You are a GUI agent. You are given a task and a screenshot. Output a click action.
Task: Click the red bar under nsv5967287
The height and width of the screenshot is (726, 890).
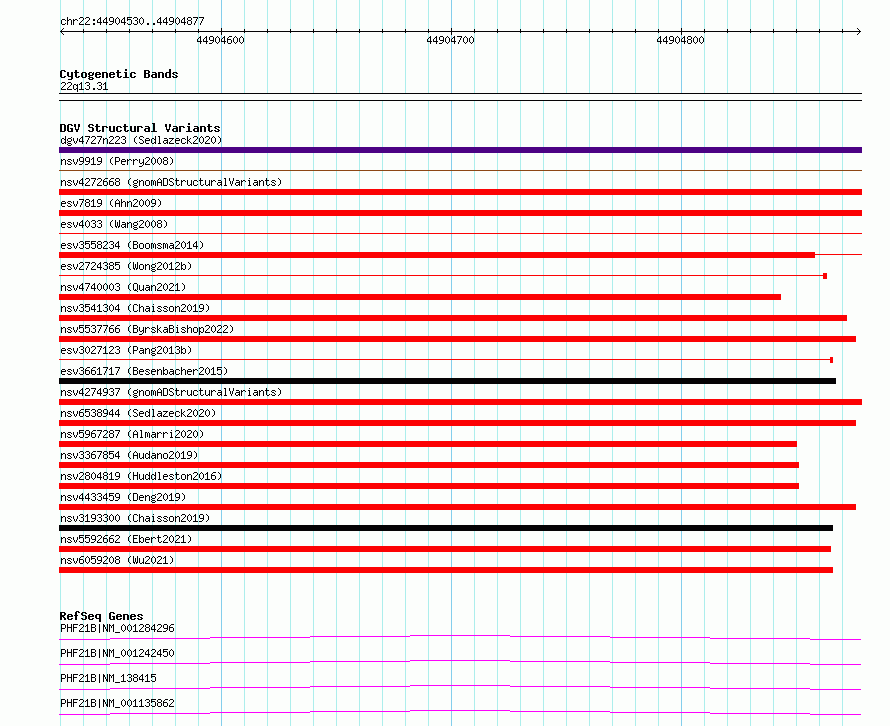pos(428,444)
